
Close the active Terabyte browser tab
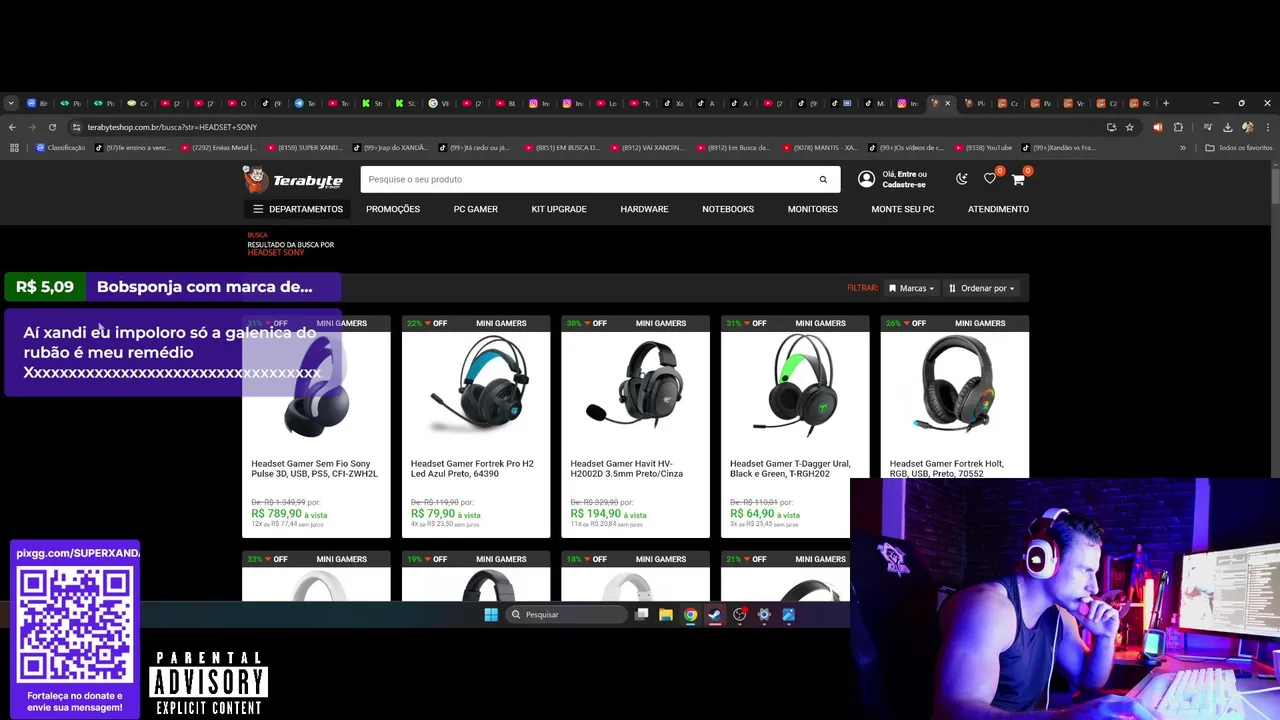click(x=948, y=103)
